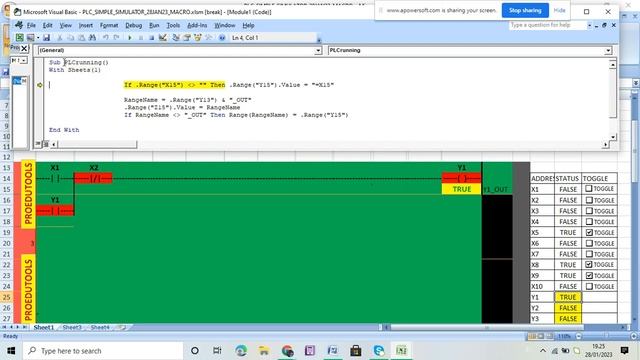This screenshot has width=640, height=360.
Task: Open Find with the binoculars icon
Action: pos(93,38)
